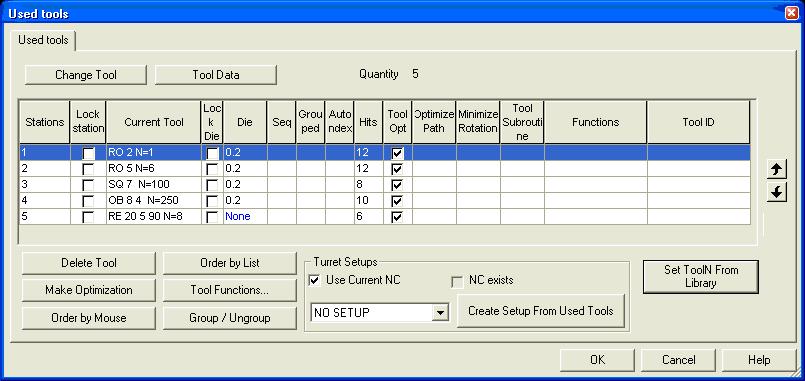Click the Change Tool button

86,75
